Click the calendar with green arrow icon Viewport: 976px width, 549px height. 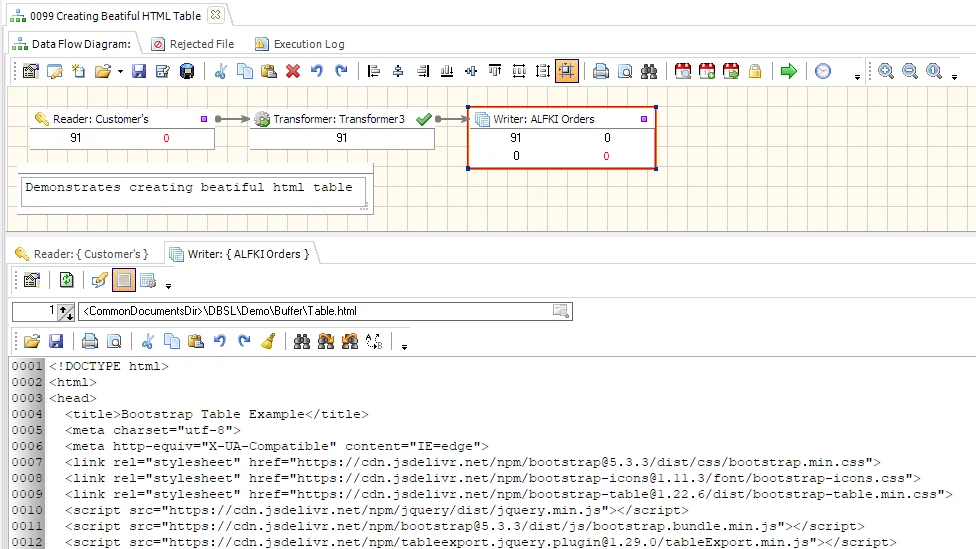pyautogui.click(x=731, y=71)
